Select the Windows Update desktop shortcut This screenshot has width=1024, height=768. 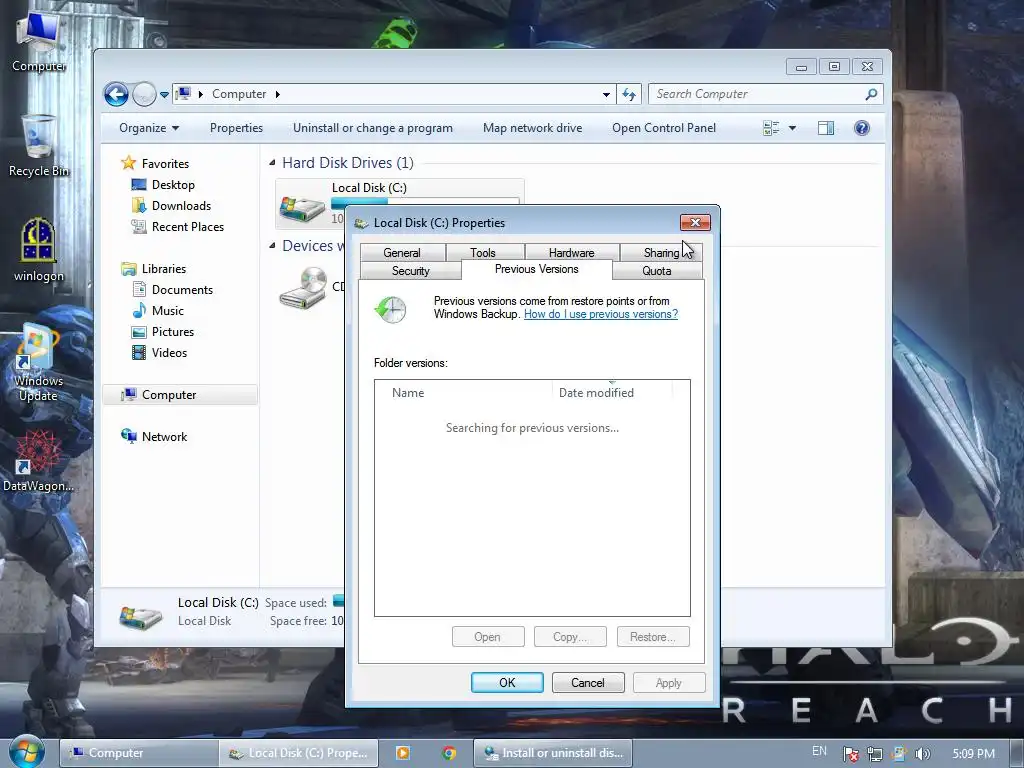coord(39,362)
